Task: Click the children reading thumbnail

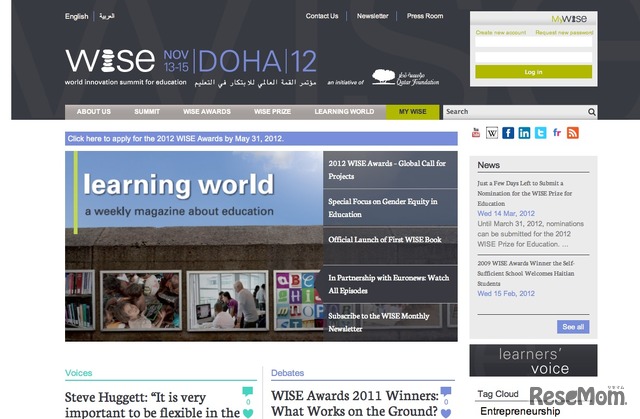Action: tap(141, 300)
